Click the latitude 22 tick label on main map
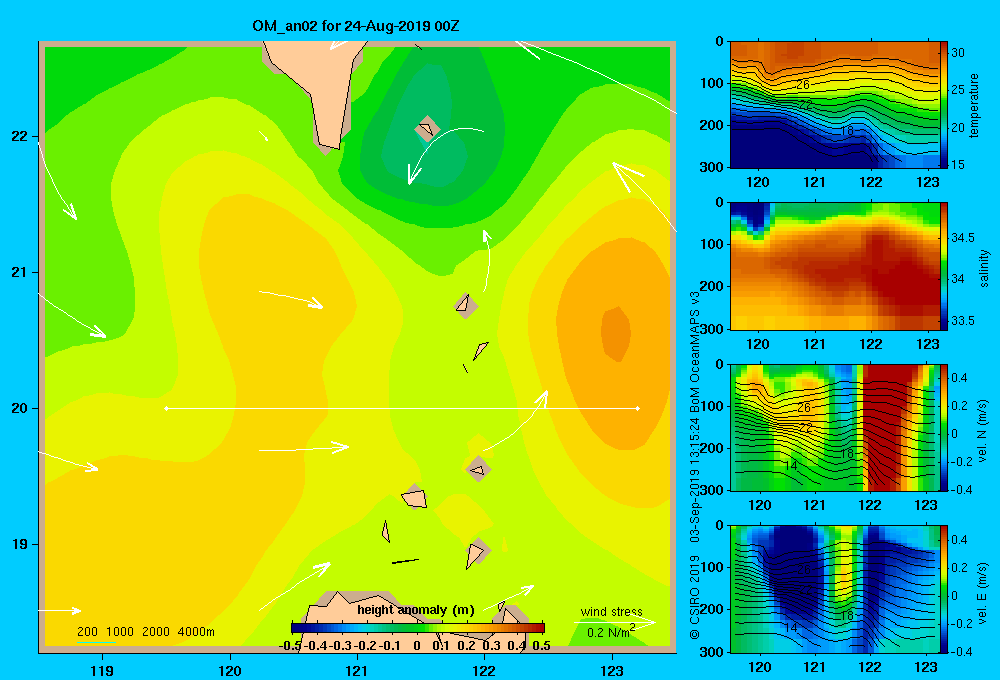 (x=20, y=136)
